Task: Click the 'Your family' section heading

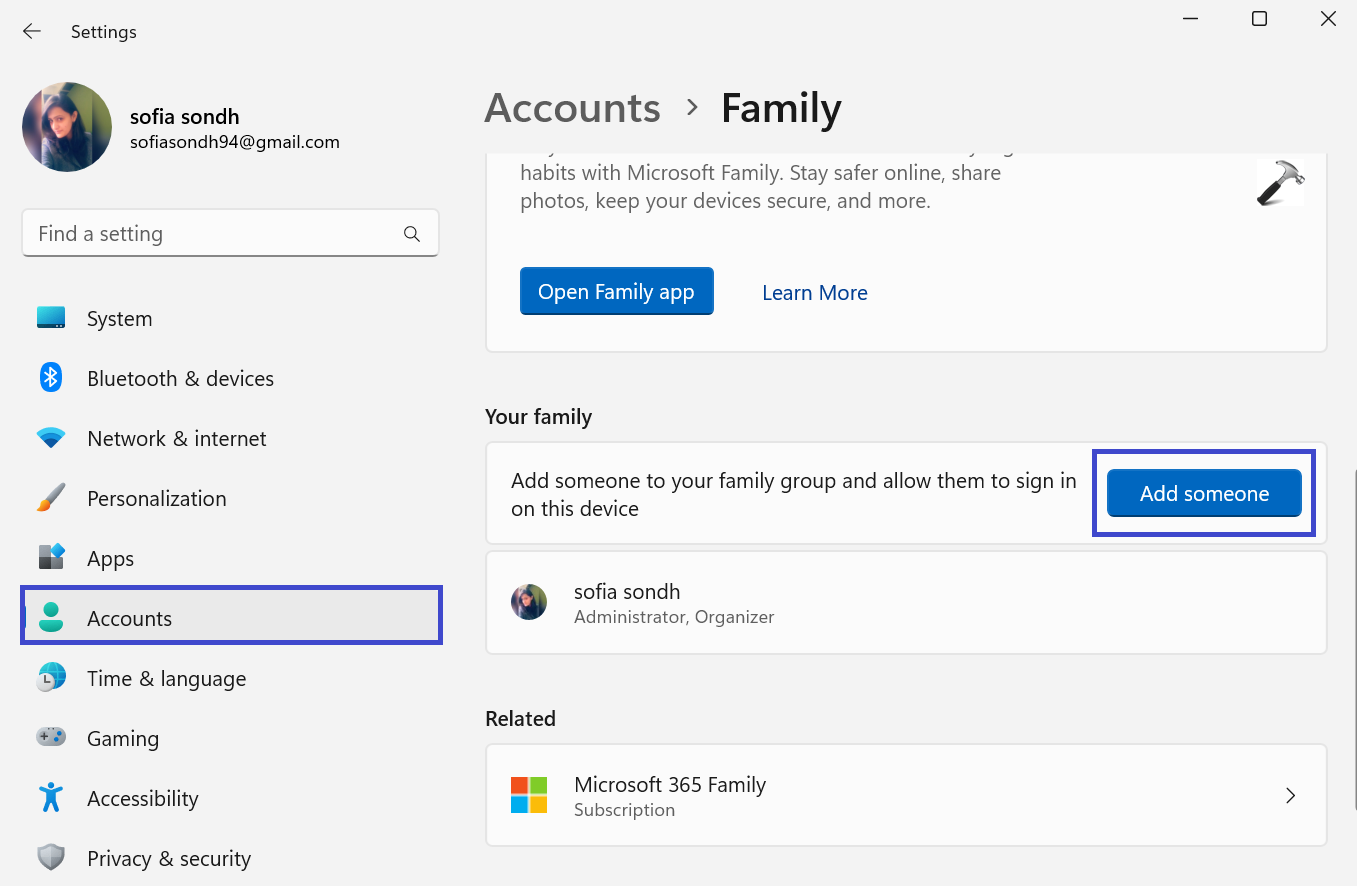Action: (x=539, y=417)
